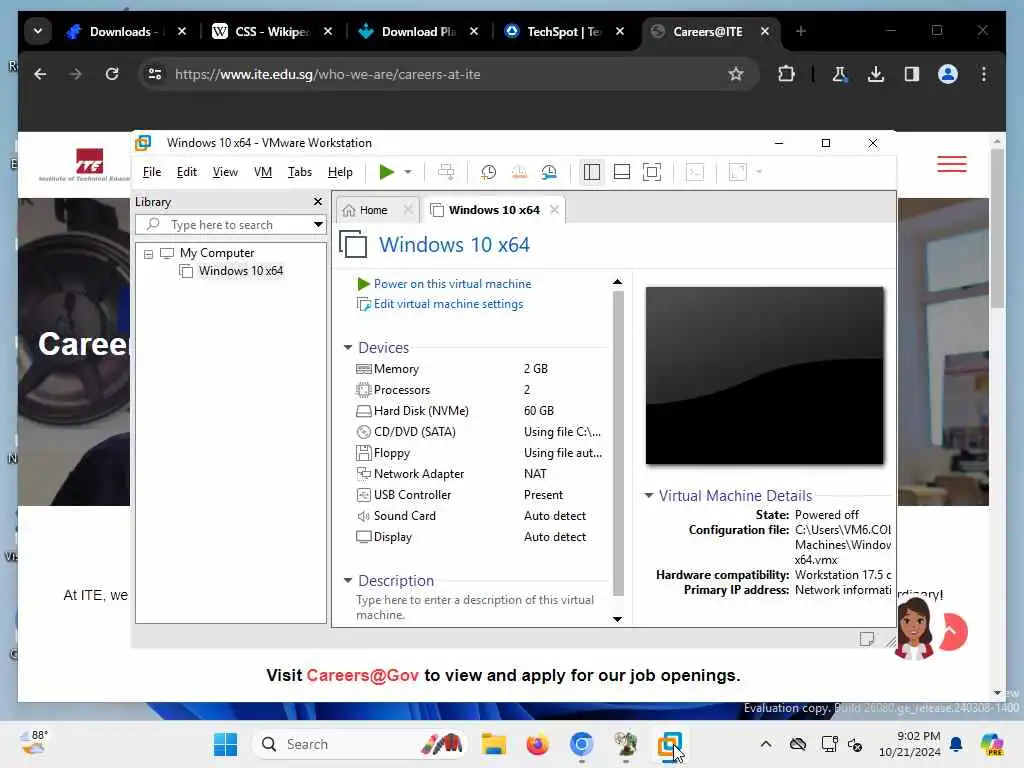The image size is (1024, 768).
Task: Take a snapshot using the clock toolbar icon
Action: [x=488, y=172]
